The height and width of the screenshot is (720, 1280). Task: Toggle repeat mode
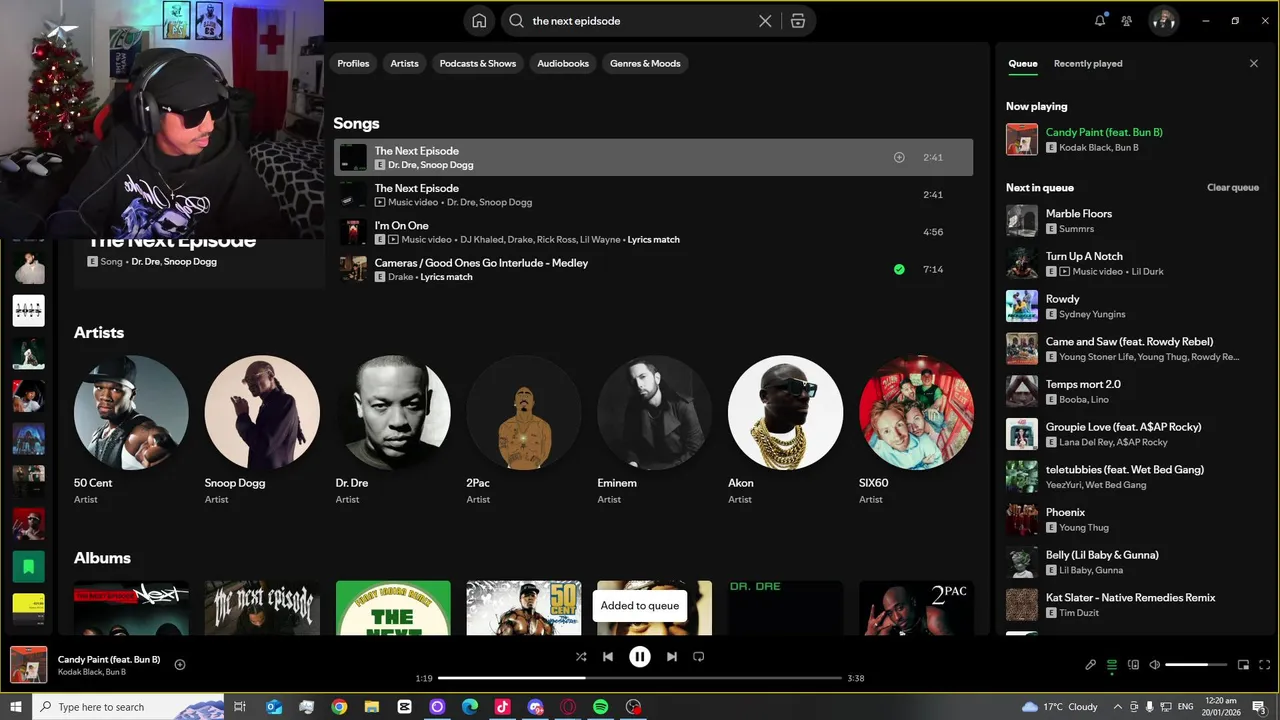(699, 657)
